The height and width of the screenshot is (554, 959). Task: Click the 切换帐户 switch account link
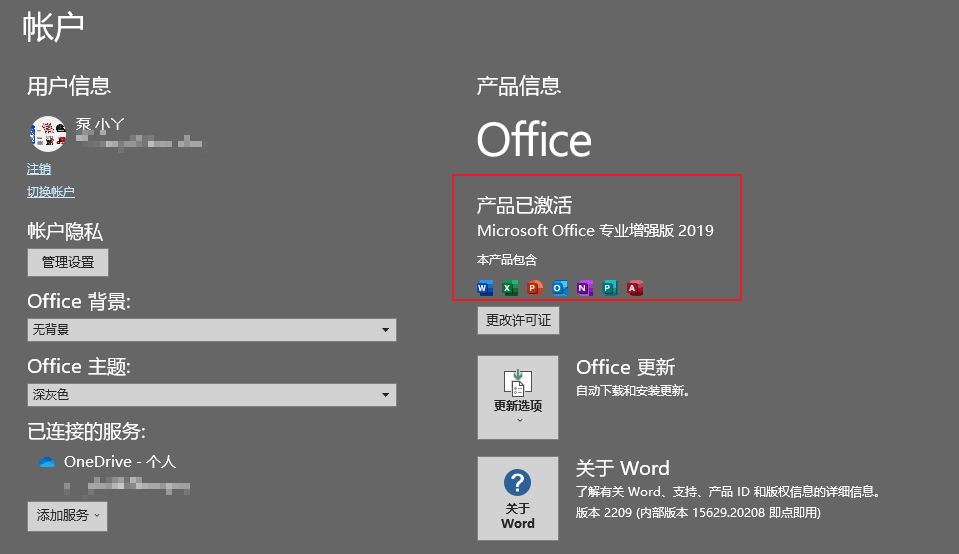tap(51, 192)
